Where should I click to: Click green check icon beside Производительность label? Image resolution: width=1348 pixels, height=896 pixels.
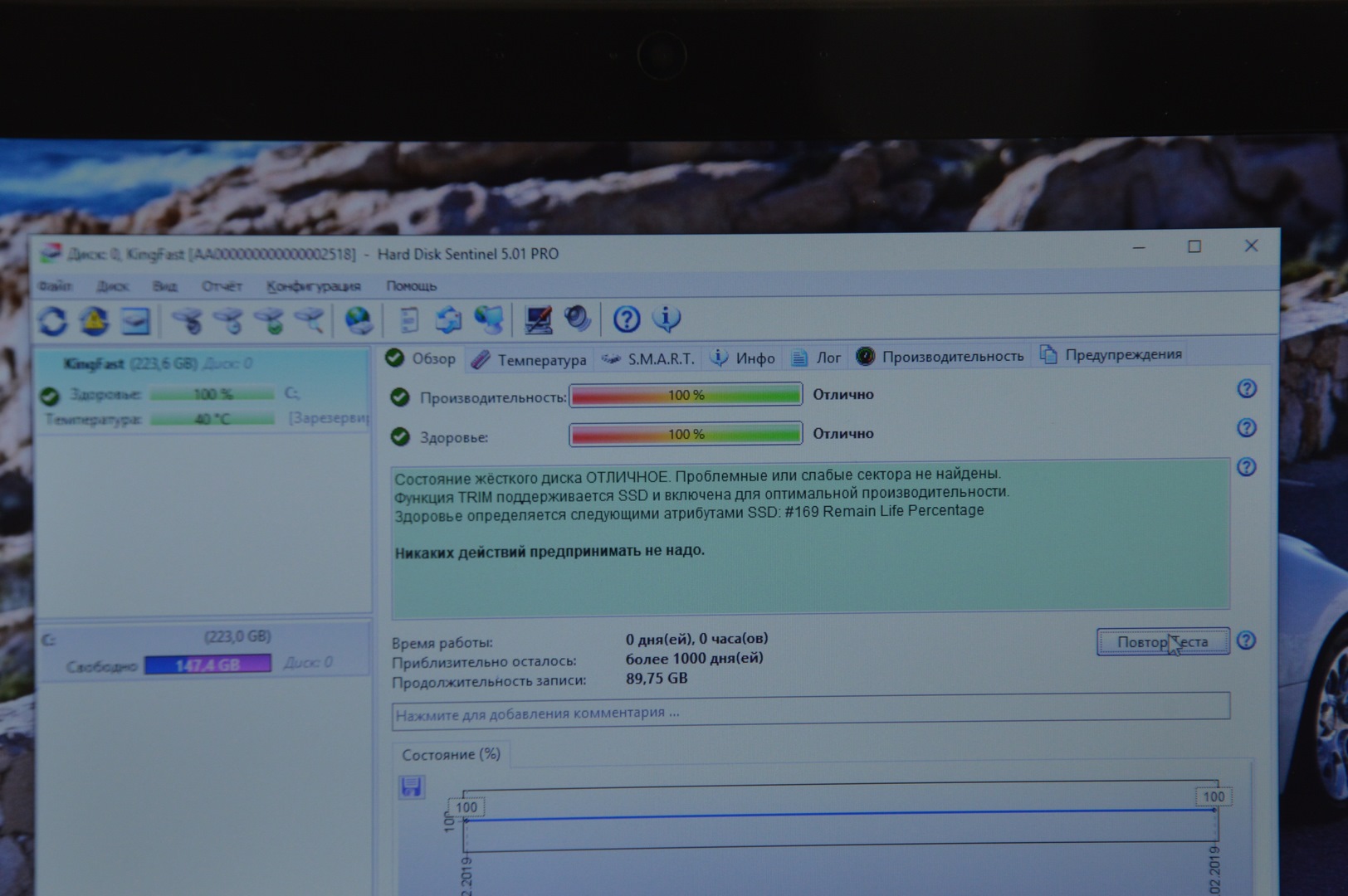[400, 397]
